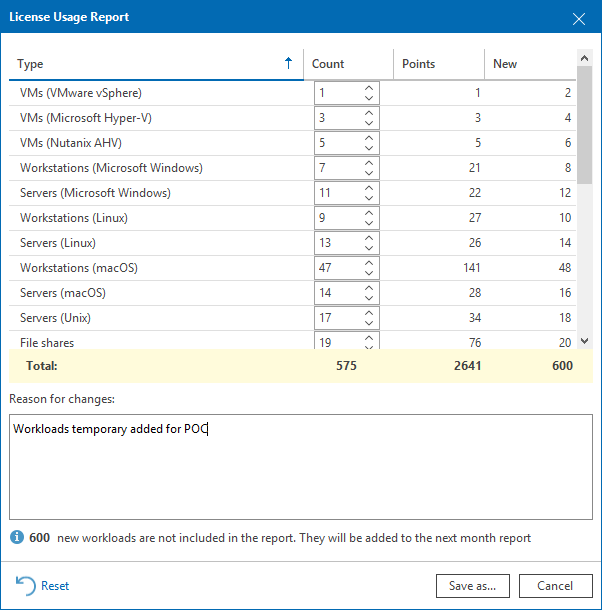Decrease count for Servers (Unix)
The height and width of the screenshot is (610, 602).
coord(369,323)
